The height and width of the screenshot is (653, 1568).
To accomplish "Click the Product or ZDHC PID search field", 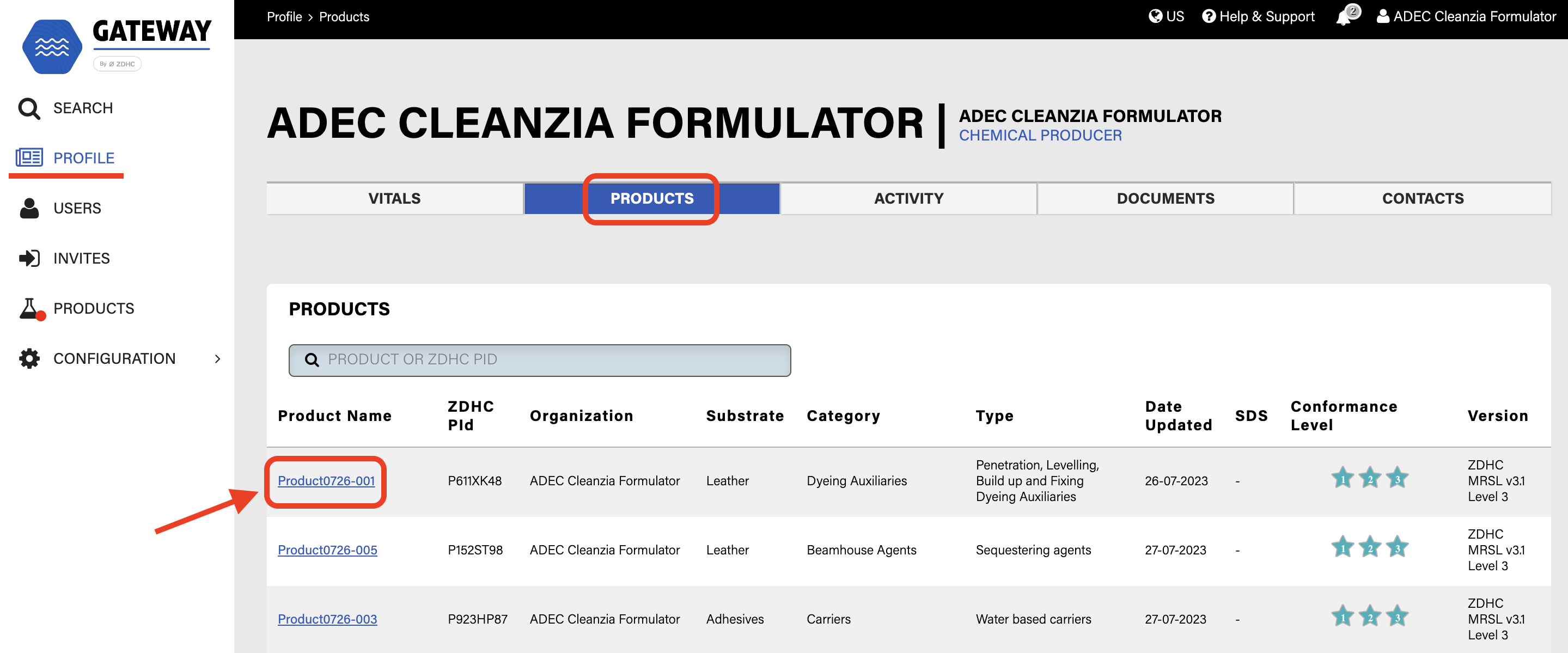I will (539, 361).
